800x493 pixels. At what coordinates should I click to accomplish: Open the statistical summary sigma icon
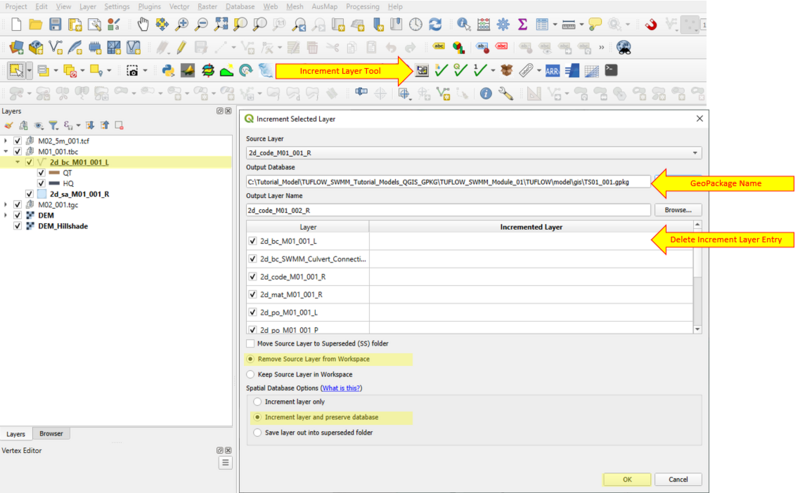tap(522, 24)
